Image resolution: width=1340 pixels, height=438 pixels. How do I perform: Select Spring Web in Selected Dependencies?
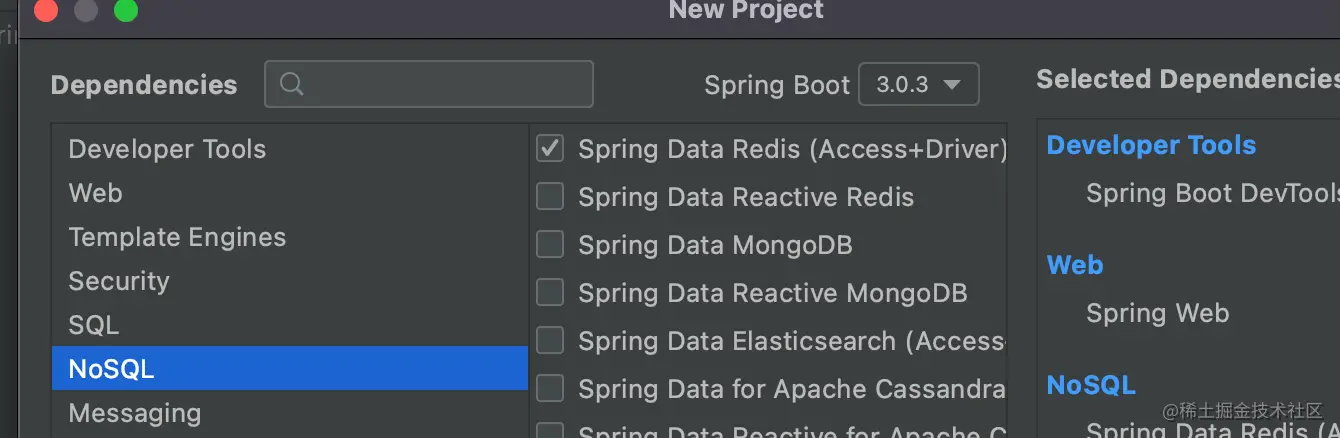(x=1157, y=313)
